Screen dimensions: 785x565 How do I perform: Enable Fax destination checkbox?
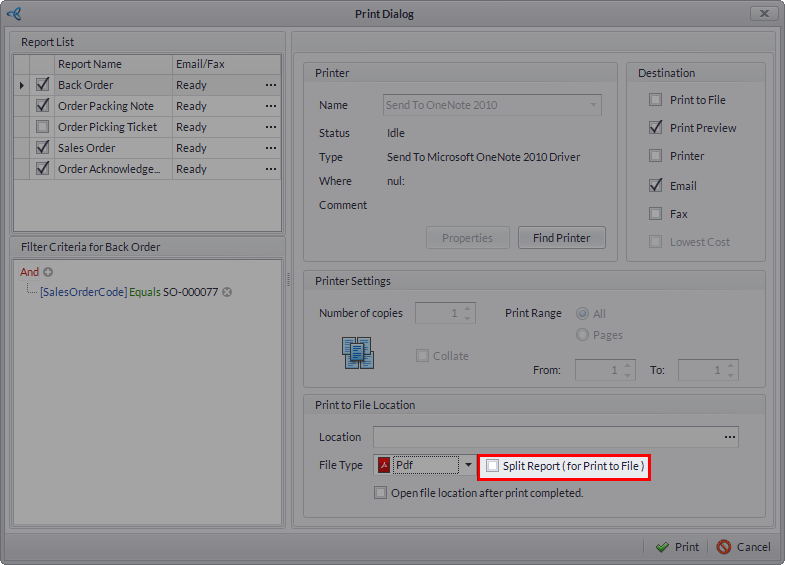655,214
